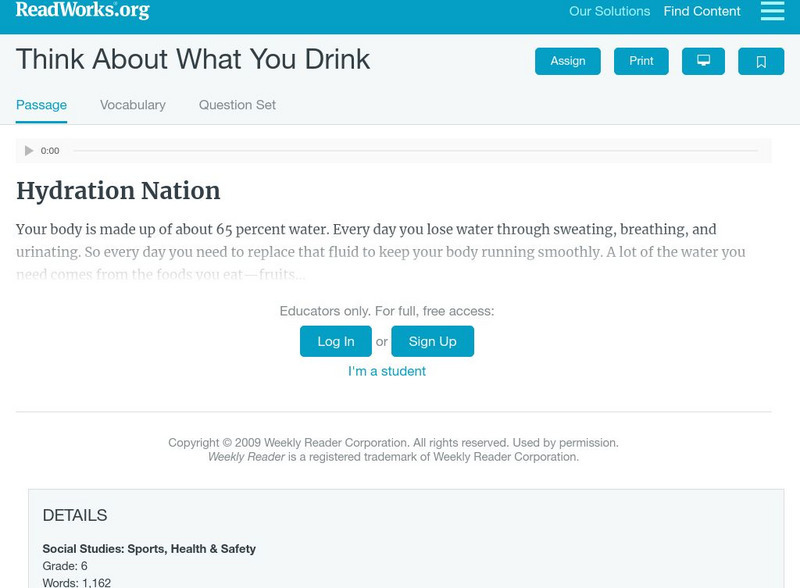The height and width of the screenshot is (588, 800).
Task: Click the DETAILS section heading
Action: pyautogui.click(x=75, y=516)
